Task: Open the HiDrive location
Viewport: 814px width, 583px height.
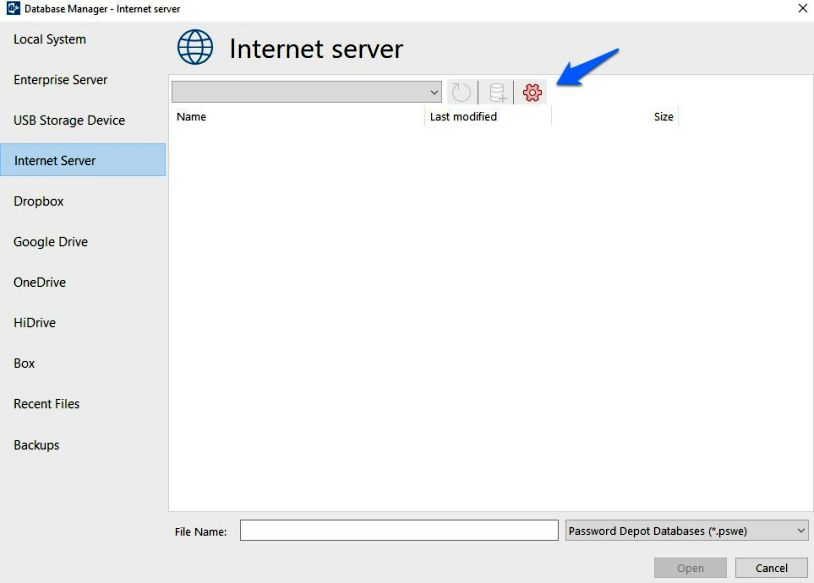Action: coord(34,323)
